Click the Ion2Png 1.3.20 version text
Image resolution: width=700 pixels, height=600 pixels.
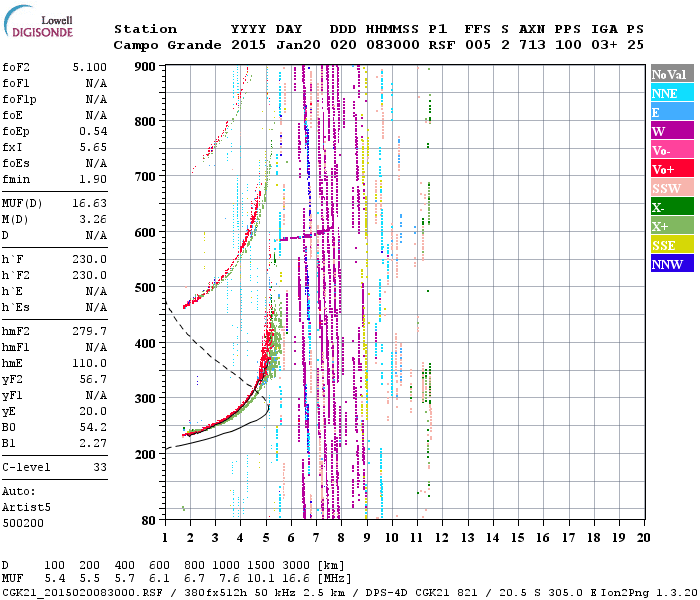point(649,592)
